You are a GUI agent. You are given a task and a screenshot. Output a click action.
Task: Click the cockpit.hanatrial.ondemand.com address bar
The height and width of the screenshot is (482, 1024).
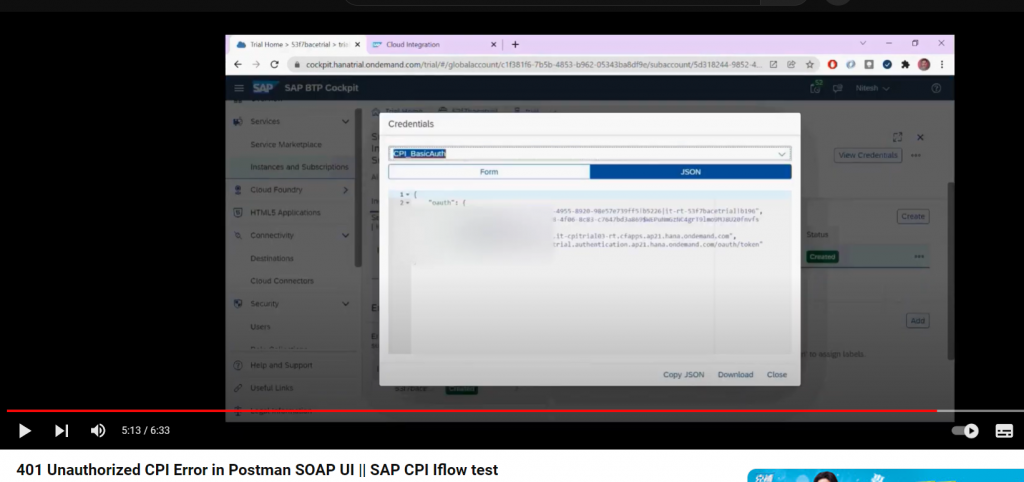click(533, 65)
